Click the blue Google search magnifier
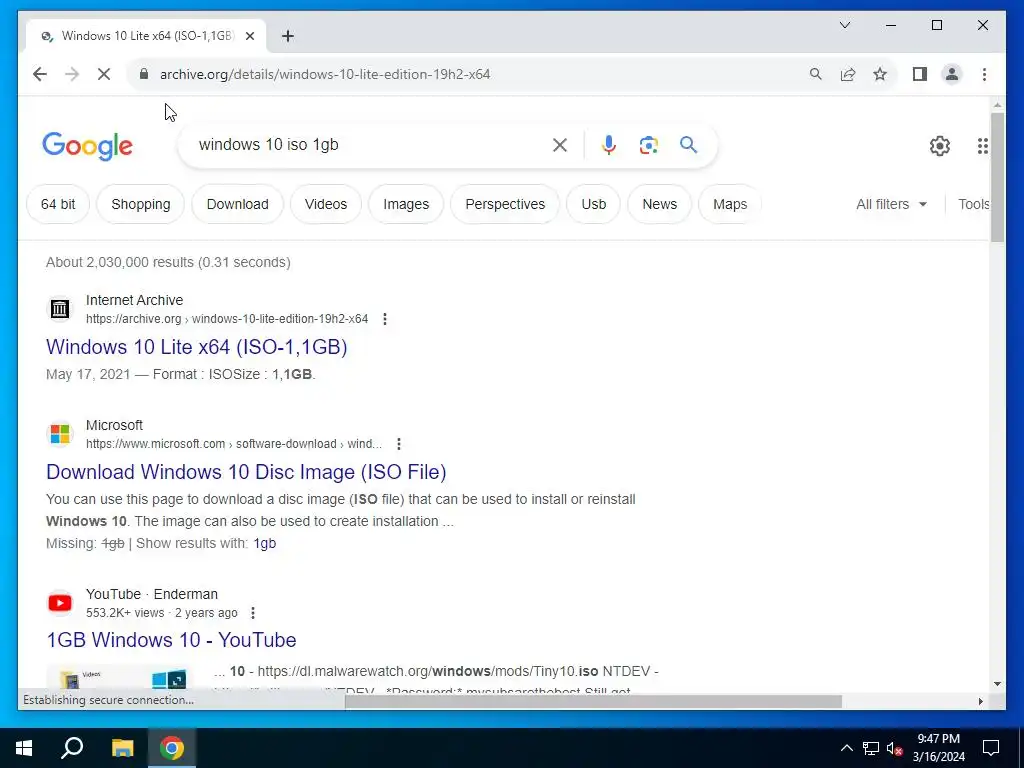The height and width of the screenshot is (768, 1024). [x=688, y=144]
